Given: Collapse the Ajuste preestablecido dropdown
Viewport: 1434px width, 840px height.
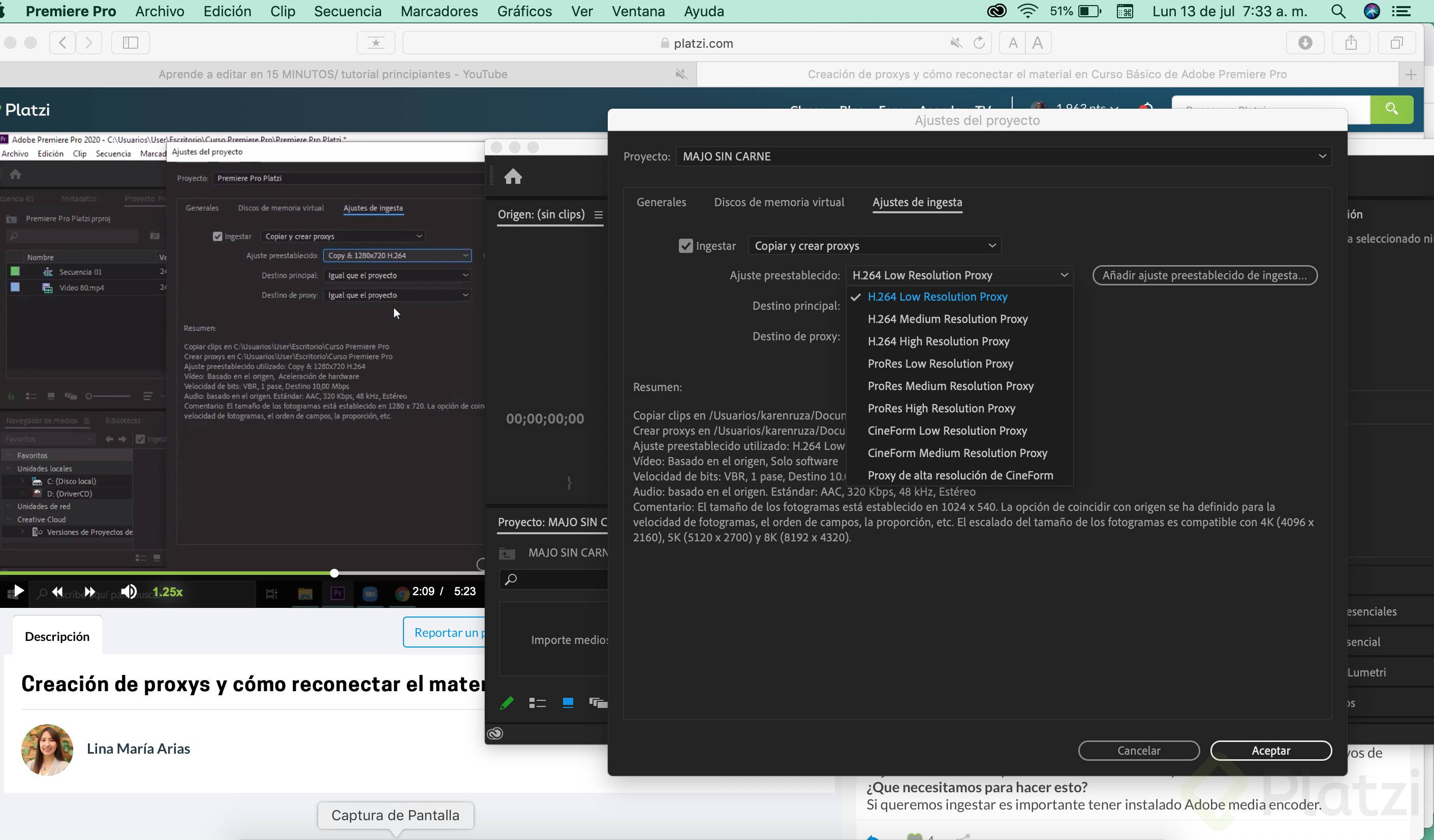Looking at the screenshot, I should tap(959, 275).
